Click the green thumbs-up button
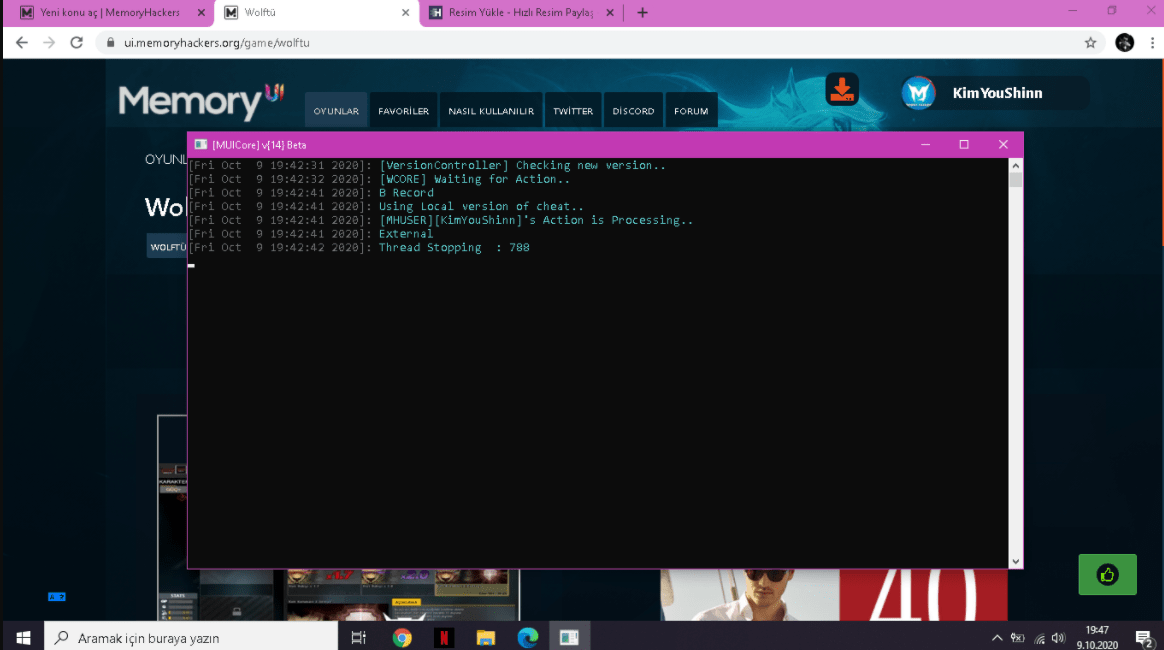This screenshot has height=650, width=1164. click(x=1107, y=574)
